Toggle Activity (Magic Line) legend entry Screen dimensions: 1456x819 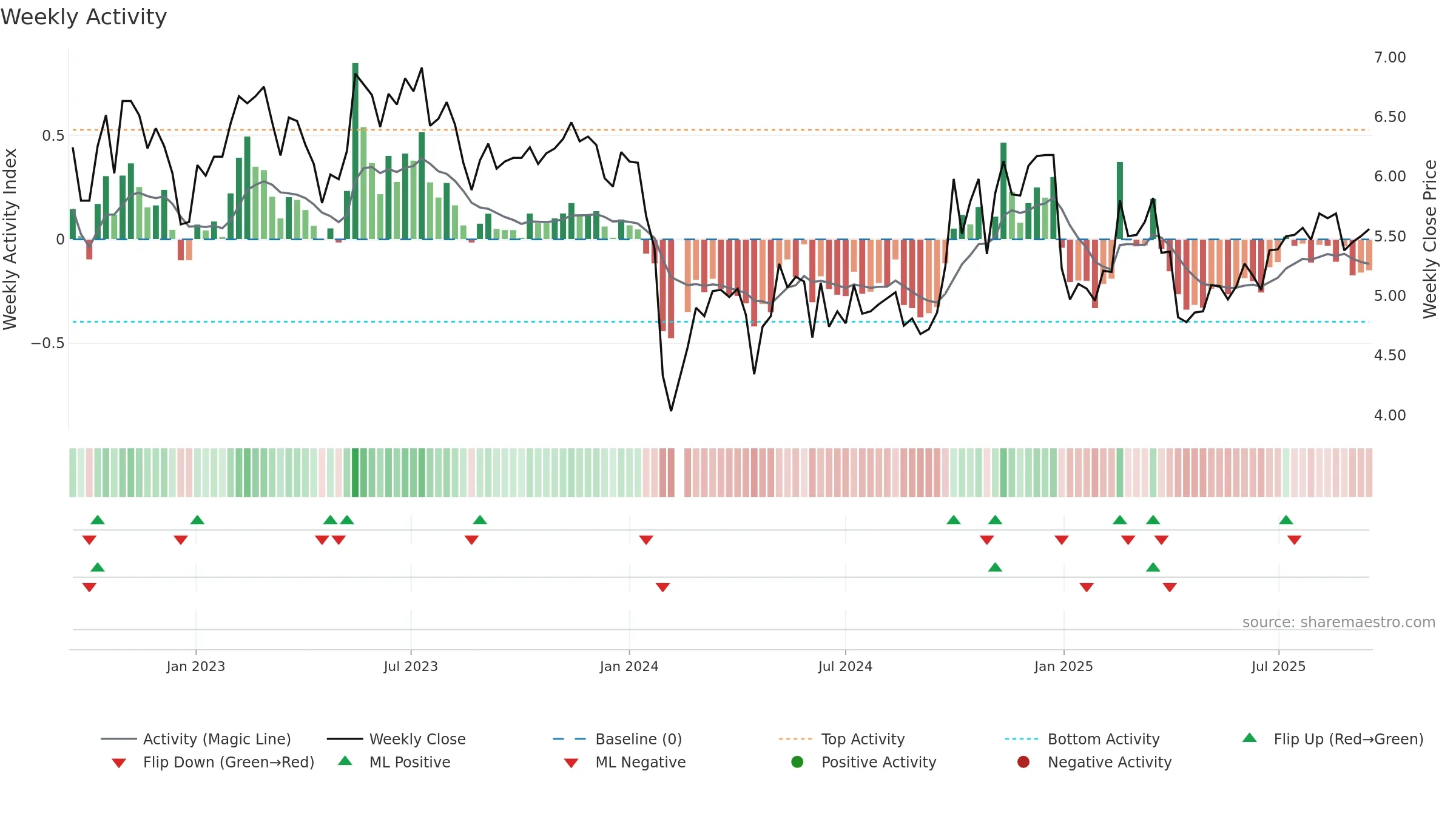tap(196, 739)
